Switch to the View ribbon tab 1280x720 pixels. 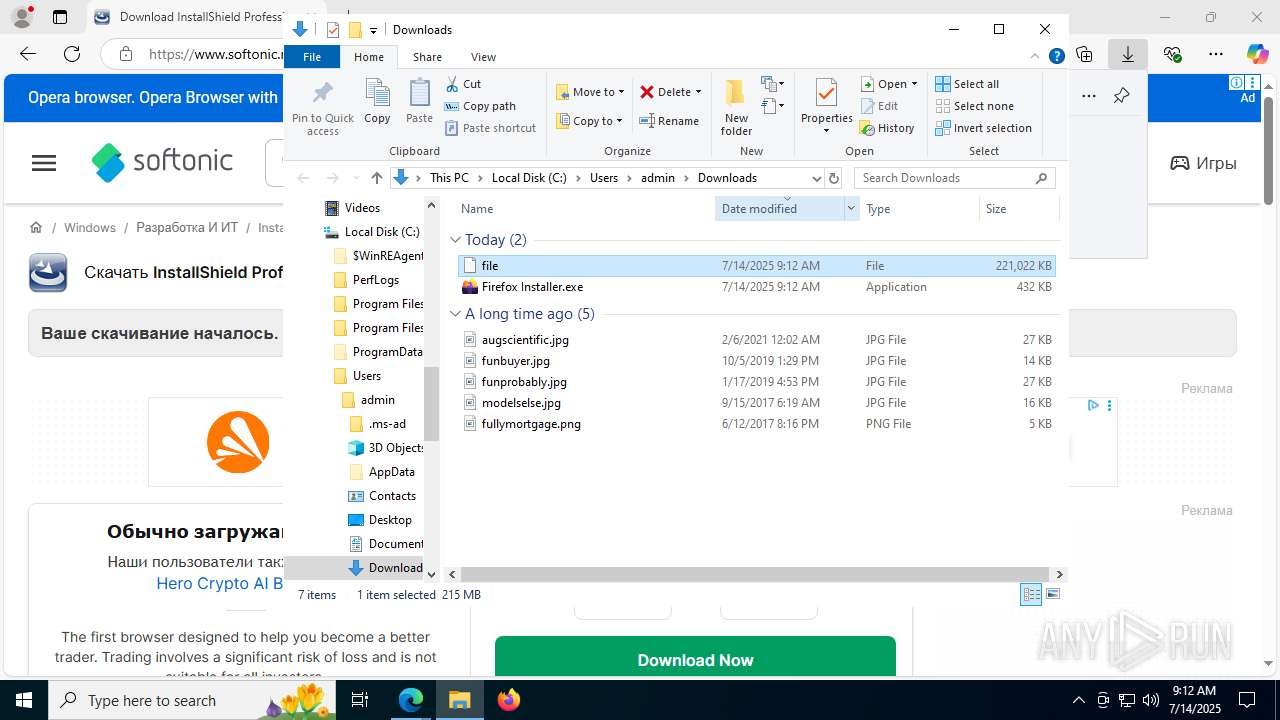pos(483,57)
